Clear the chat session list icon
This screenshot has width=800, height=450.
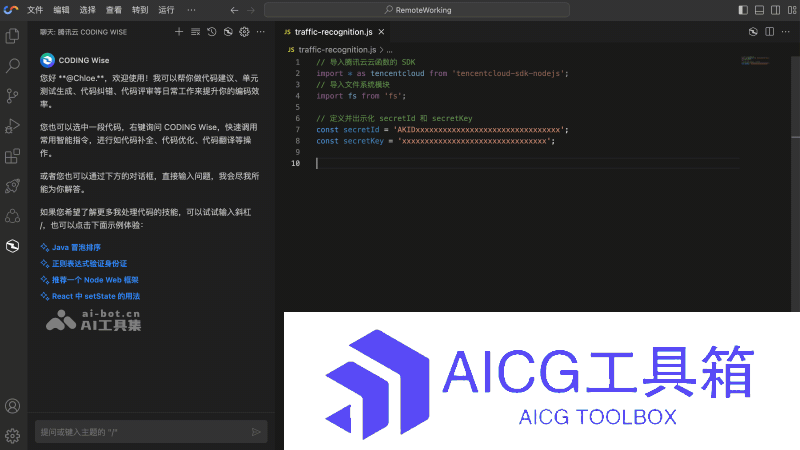(x=195, y=32)
